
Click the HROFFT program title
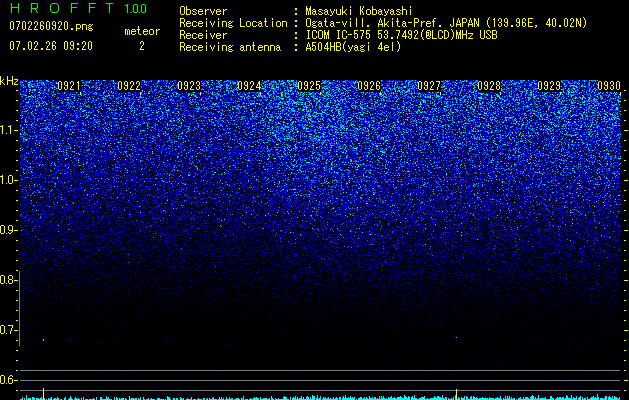coord(61,8)
